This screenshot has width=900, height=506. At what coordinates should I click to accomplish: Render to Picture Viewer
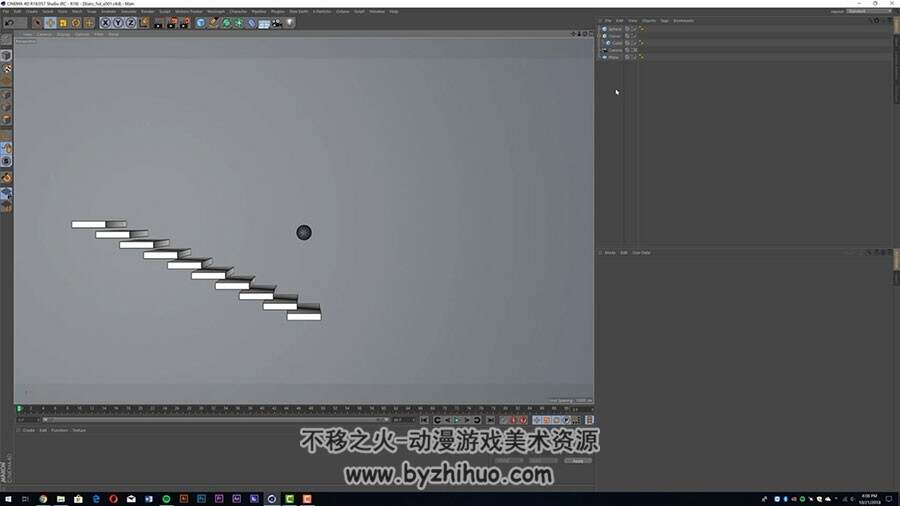(172, 23)
